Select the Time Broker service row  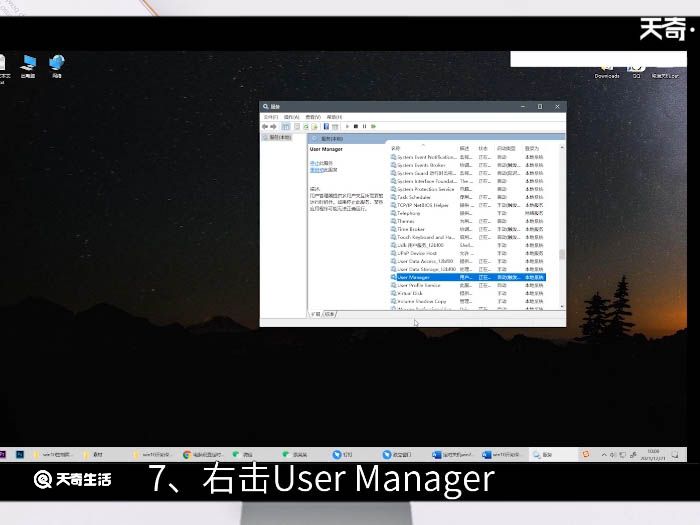tap(467, 229)
